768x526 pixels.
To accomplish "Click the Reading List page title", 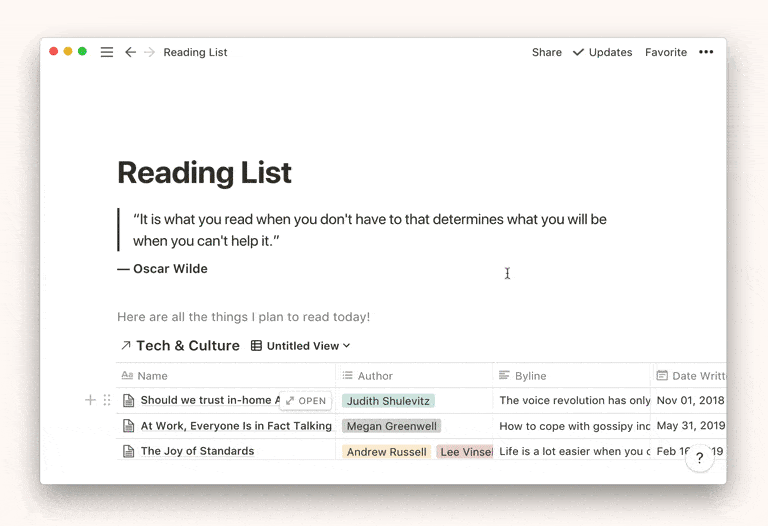I will coord(204,173).
